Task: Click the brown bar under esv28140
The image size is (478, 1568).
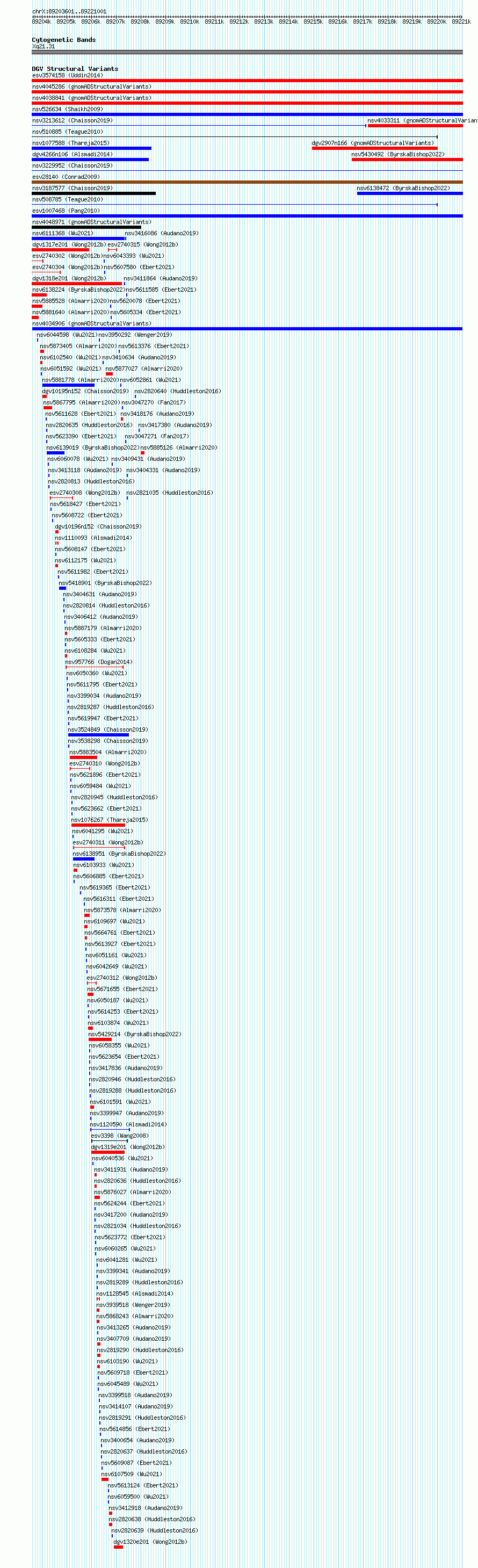Action: click(x=247, y=182)
